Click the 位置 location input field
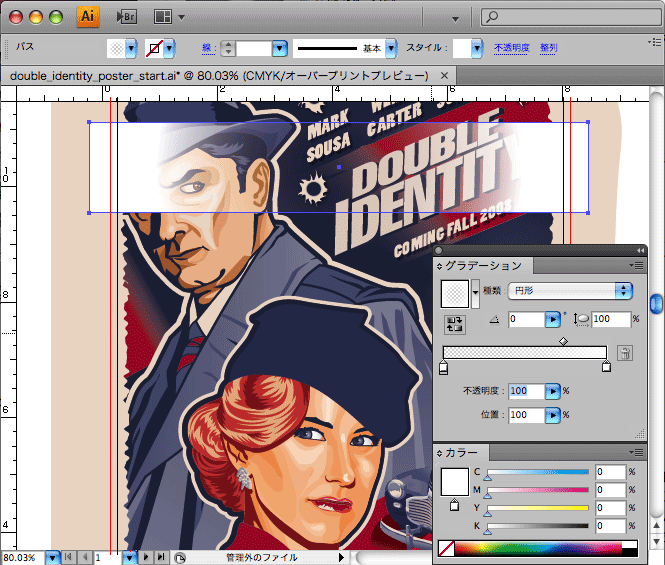The image size is (665, 565). pos(526,415)
